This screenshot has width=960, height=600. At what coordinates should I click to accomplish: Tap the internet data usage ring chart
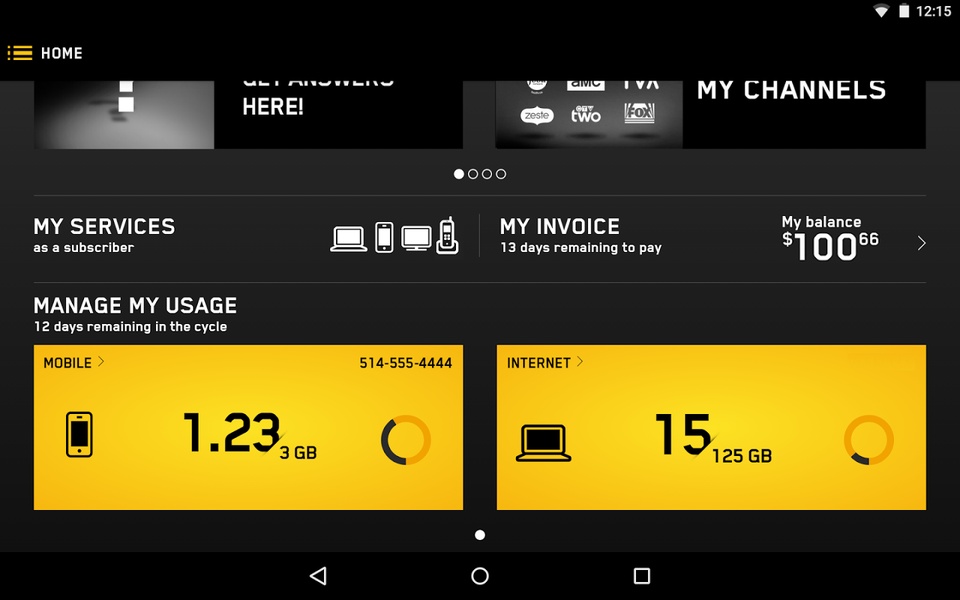click(x=869, y=440)
